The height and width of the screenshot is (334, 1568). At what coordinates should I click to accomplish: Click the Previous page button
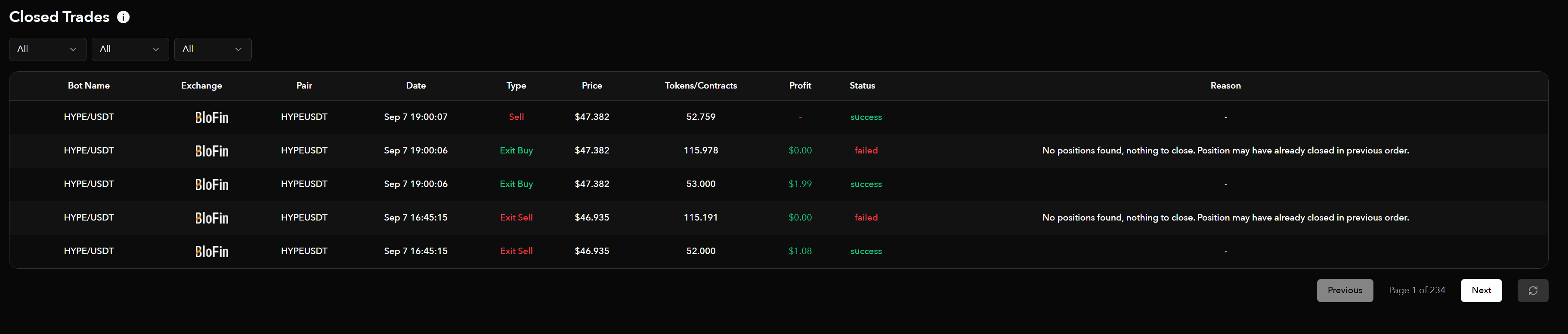coord(1345,290)
